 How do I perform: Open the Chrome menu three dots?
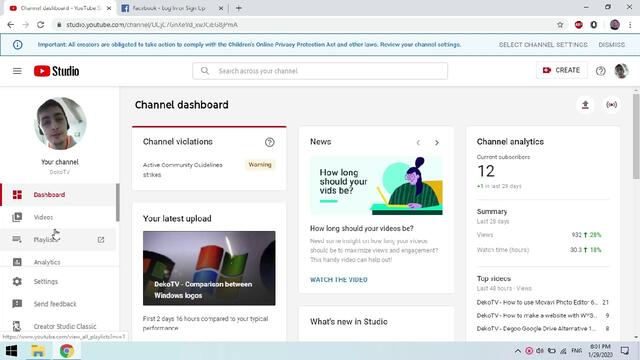630,25
